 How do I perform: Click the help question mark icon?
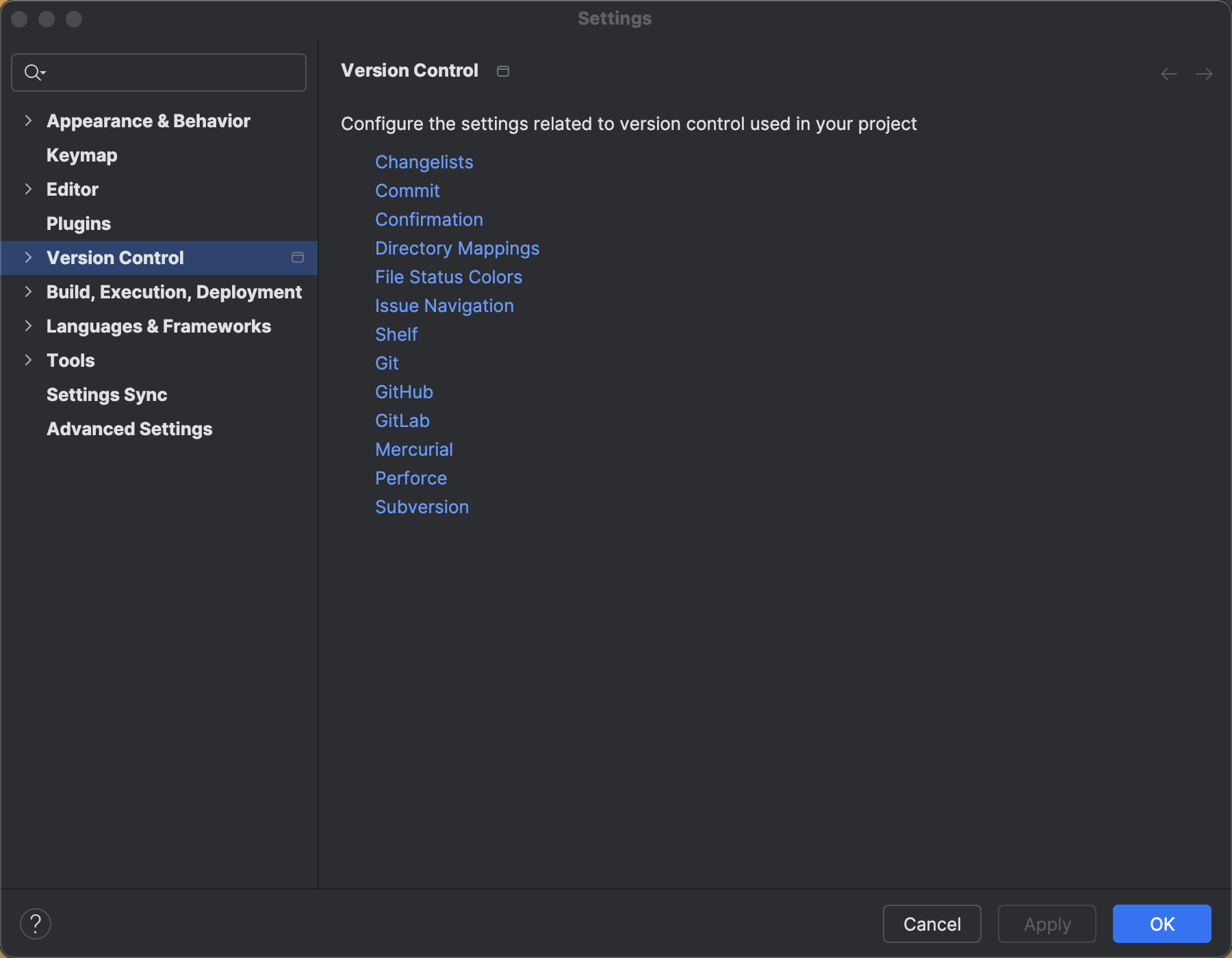click(x=36, y=924)
